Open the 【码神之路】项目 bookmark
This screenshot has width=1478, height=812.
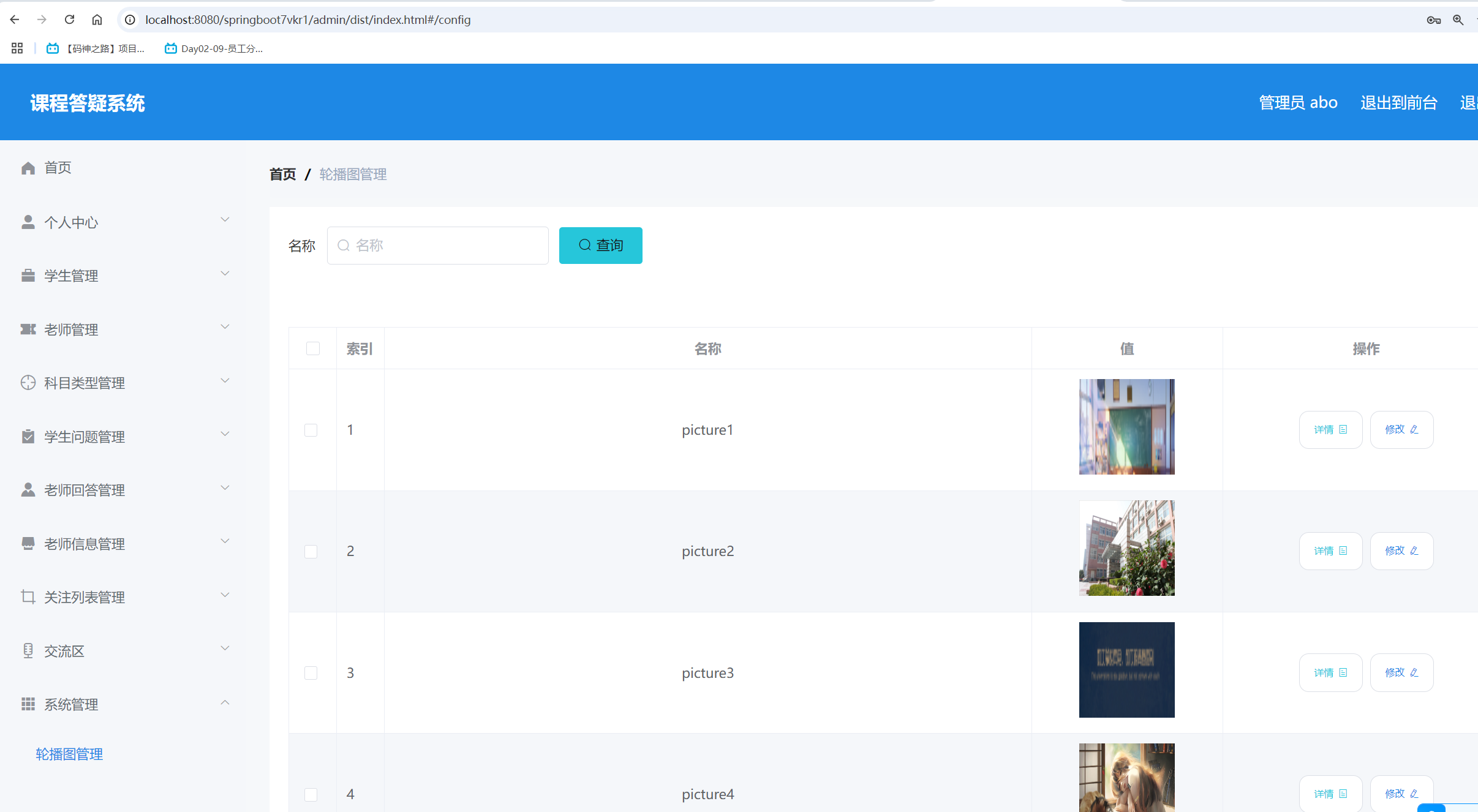pyautogui.click(x=96, y=48)
